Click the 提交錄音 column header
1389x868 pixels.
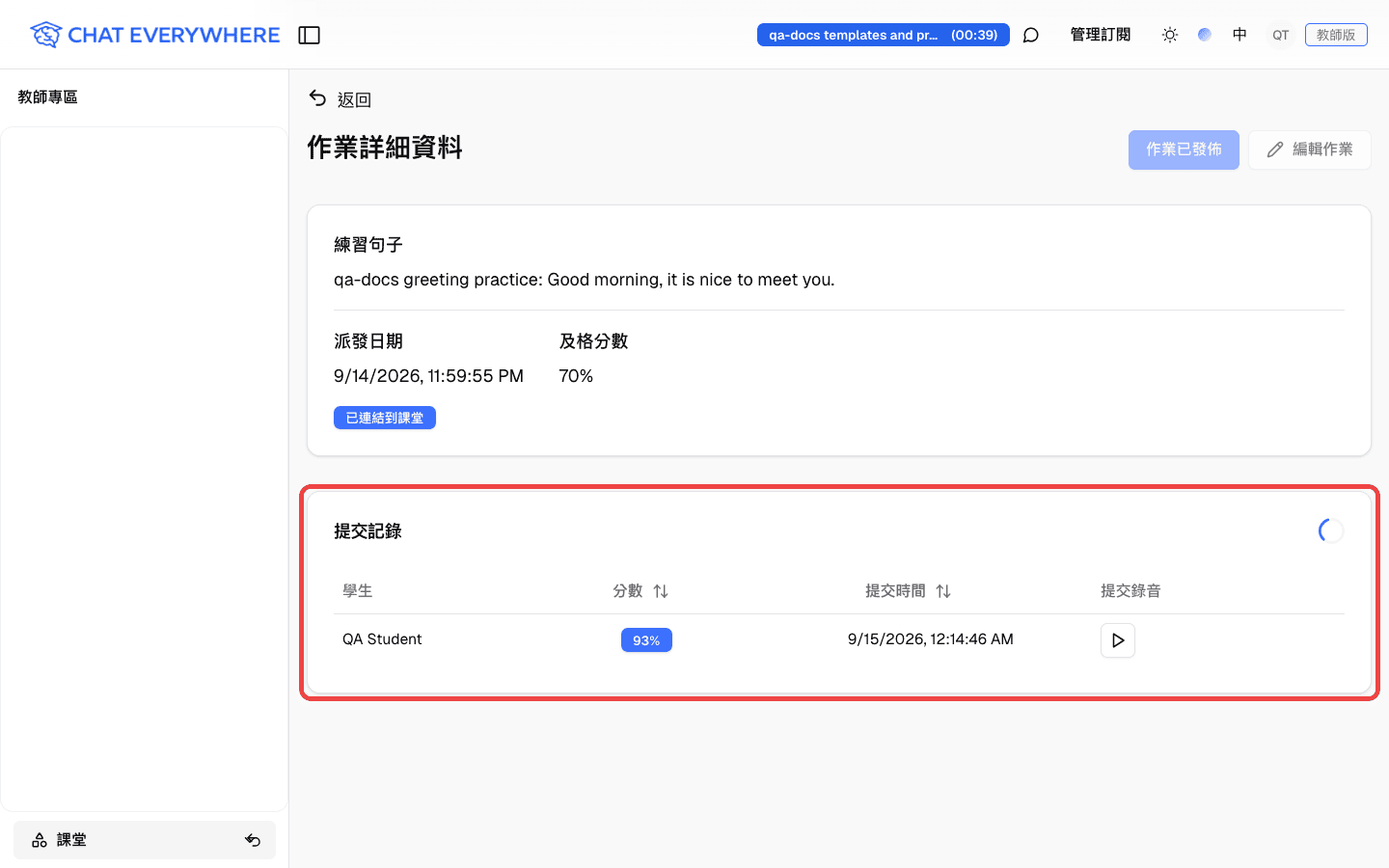[1130, 591]
